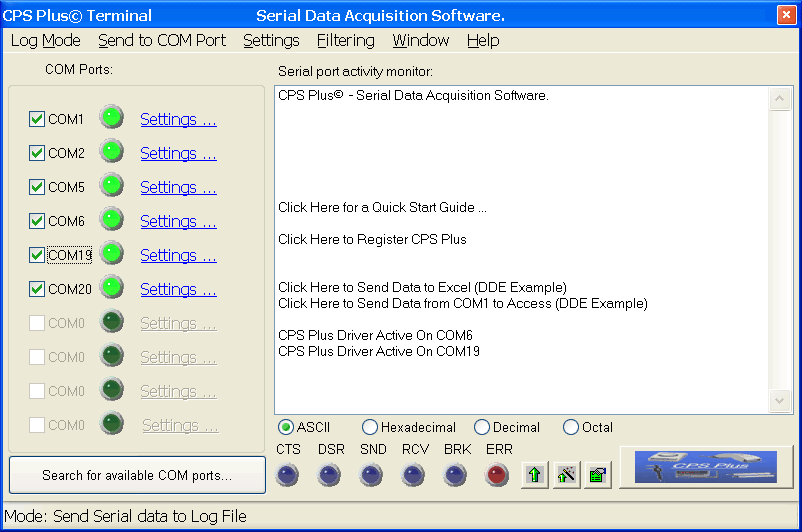Open Settings link for COM1
Image resolution: width=802 pixels, height=532 pixels.
point(178,119)
